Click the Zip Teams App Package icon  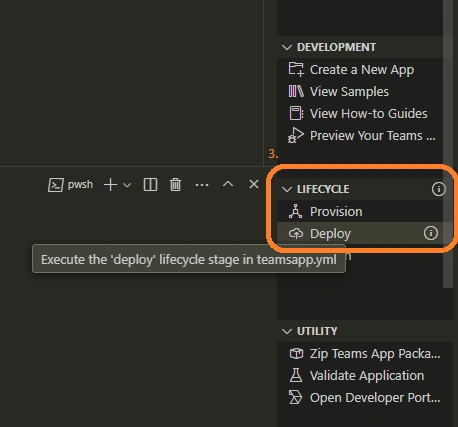point(296,353)
